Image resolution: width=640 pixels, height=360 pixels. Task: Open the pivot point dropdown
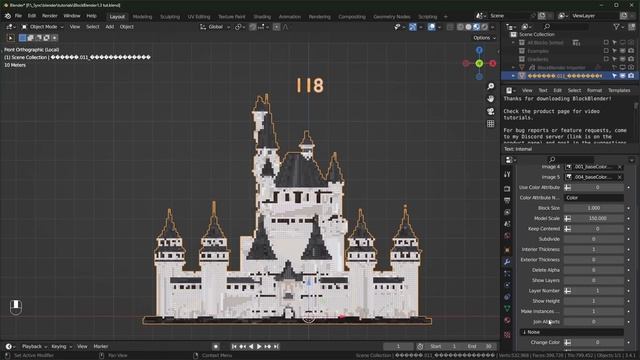tap(240, 27)
